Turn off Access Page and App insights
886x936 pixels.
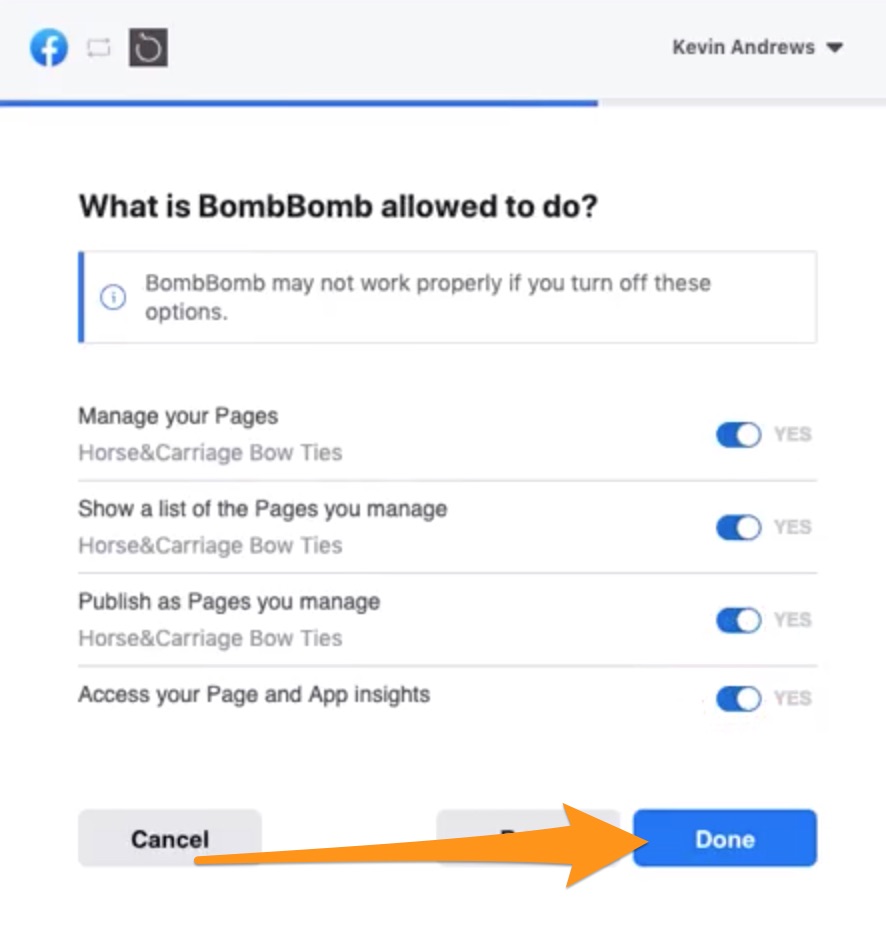tap(739, 698)
